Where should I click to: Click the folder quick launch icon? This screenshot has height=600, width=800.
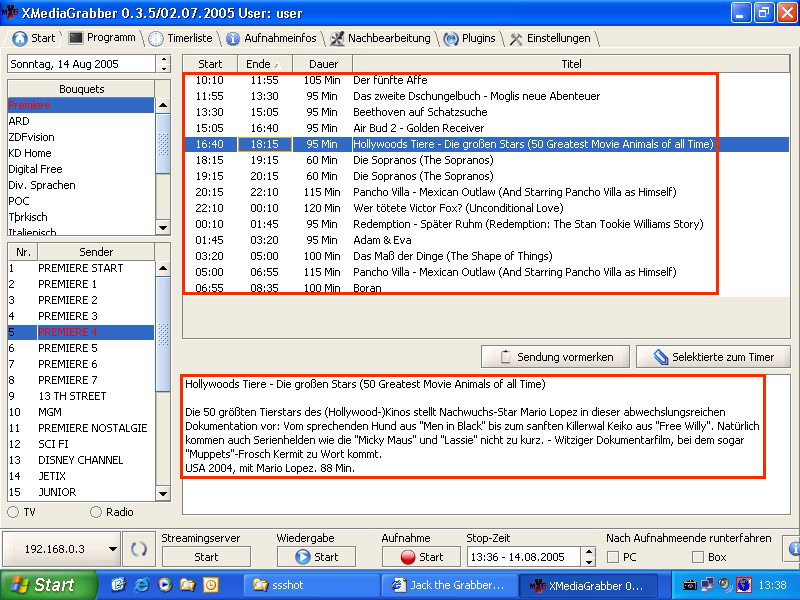(x=188, y=585)
